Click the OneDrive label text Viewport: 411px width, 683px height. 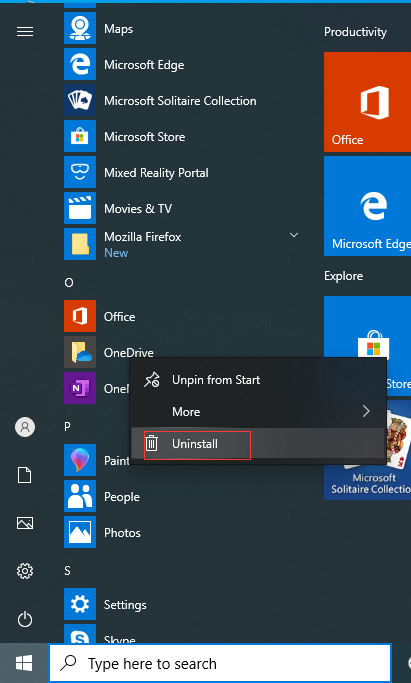click(x=129, y=352)
